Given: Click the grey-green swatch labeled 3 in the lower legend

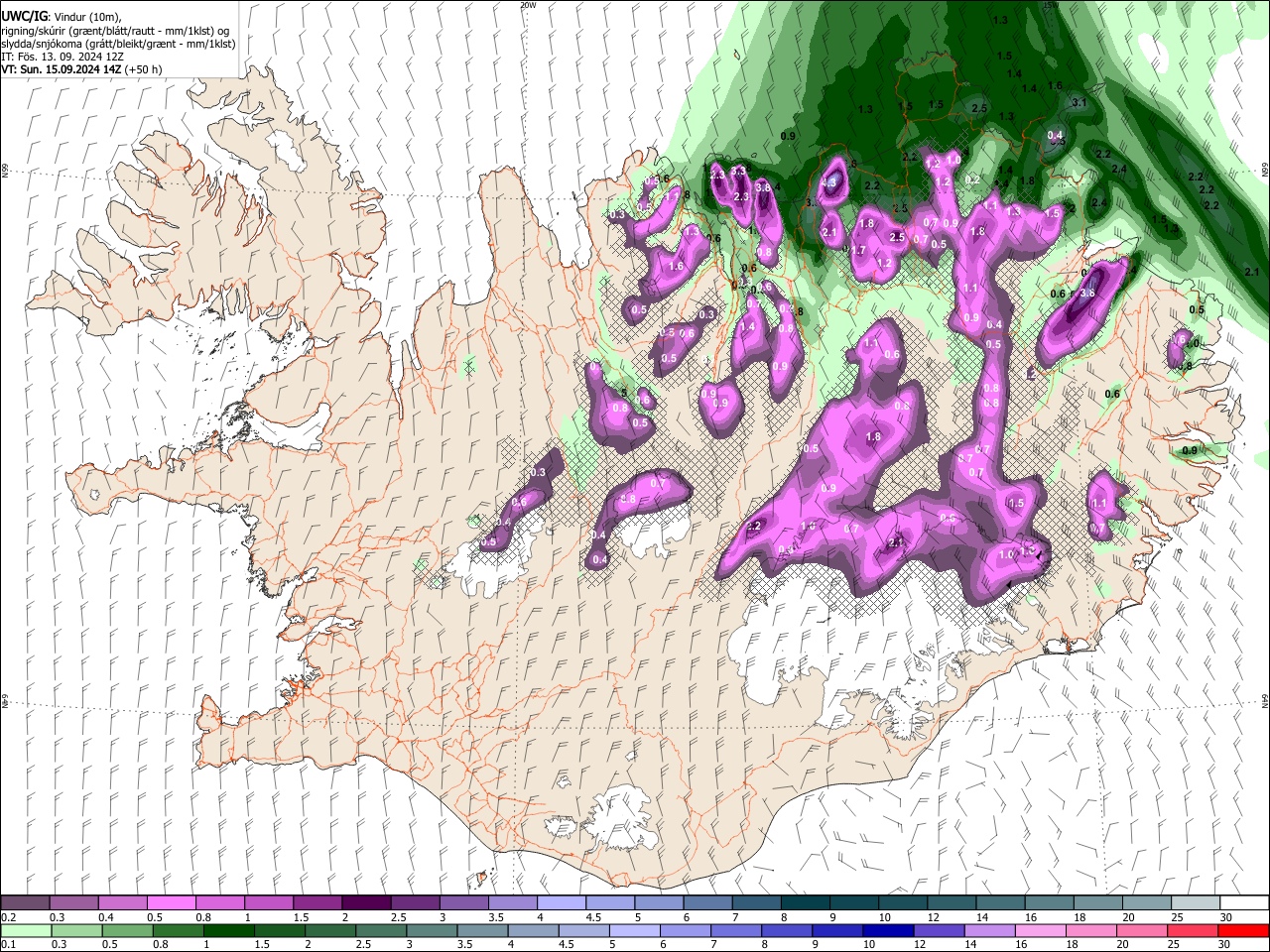Looking at the screenshot, I should coord(432,930).
